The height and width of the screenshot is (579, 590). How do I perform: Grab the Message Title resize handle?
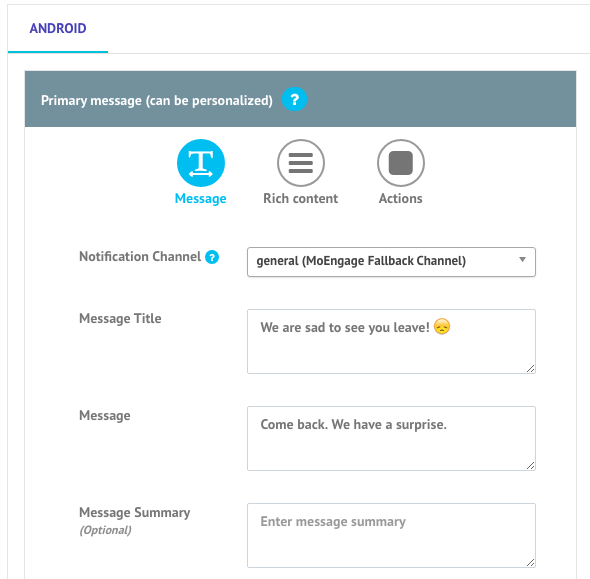pos(530,368)
